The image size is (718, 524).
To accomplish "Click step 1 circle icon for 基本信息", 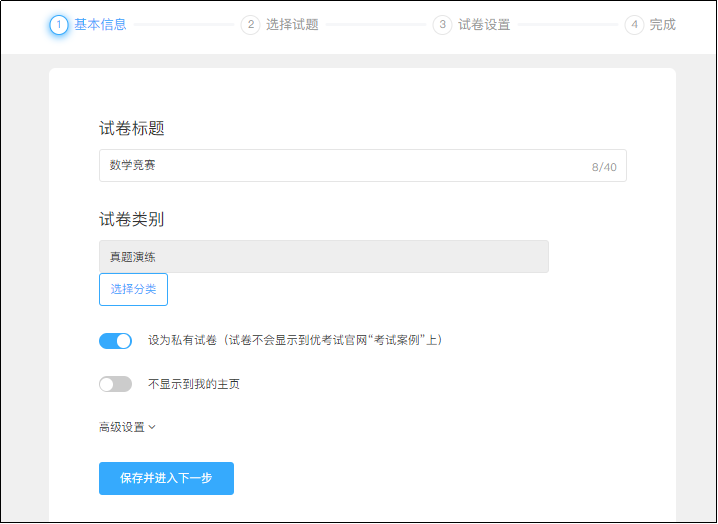I will (59, 25).
